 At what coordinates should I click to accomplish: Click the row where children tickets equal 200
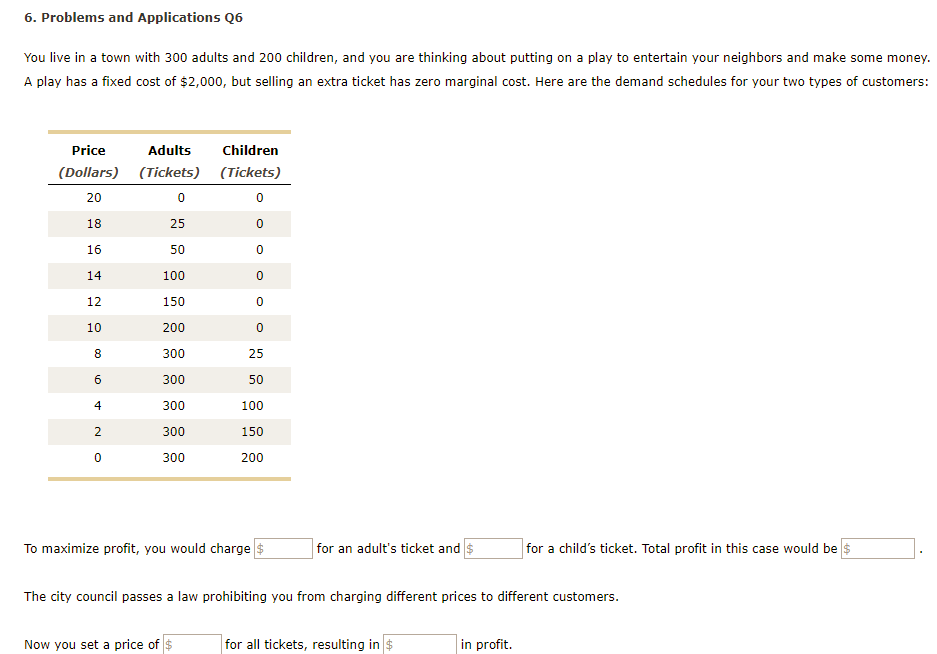tap(169, 457)
